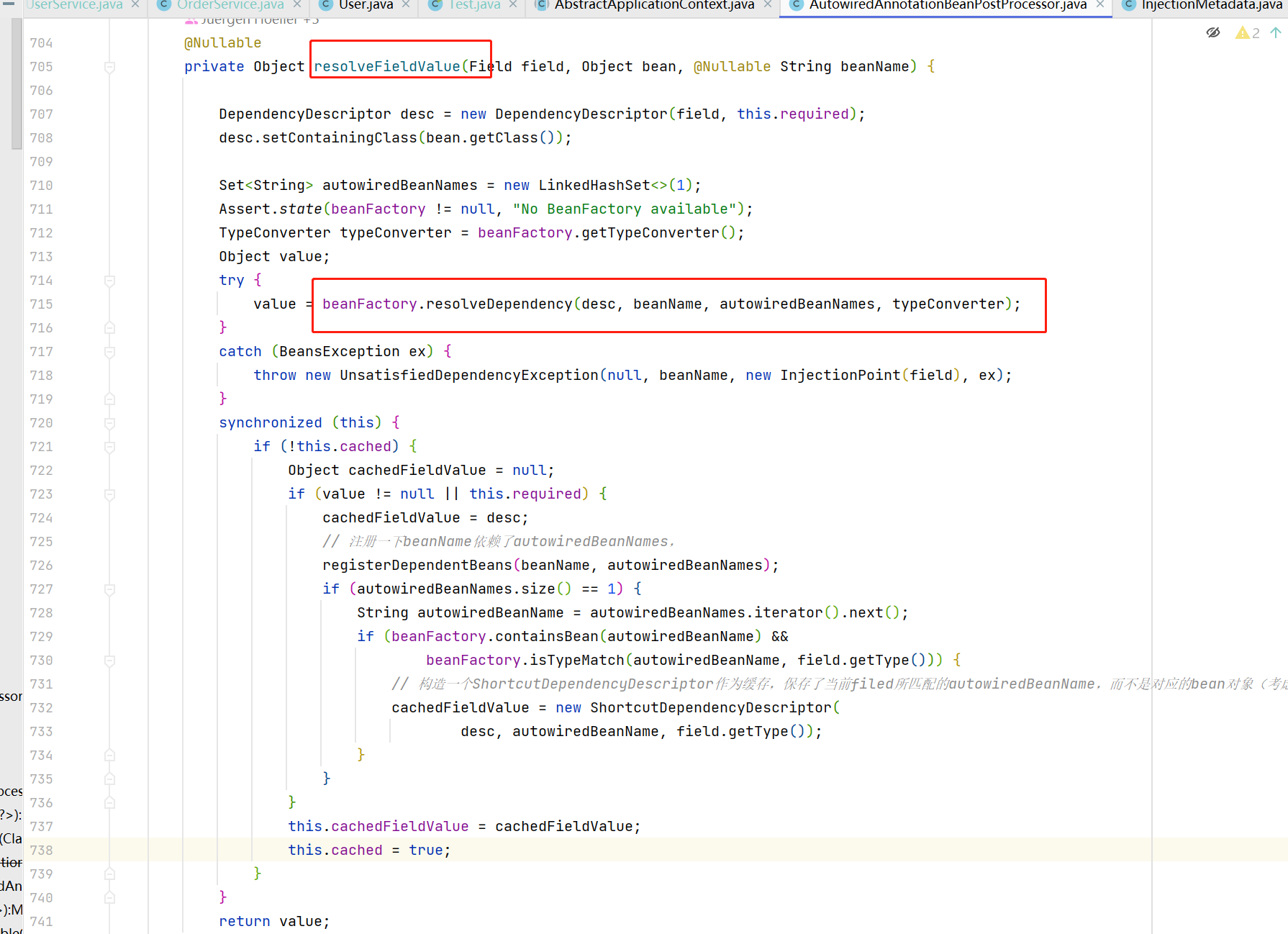The width and height of the screenshot is (1288, 934).
Task: Click the @Nullable annotation on line 704
Action: [223, 43]
